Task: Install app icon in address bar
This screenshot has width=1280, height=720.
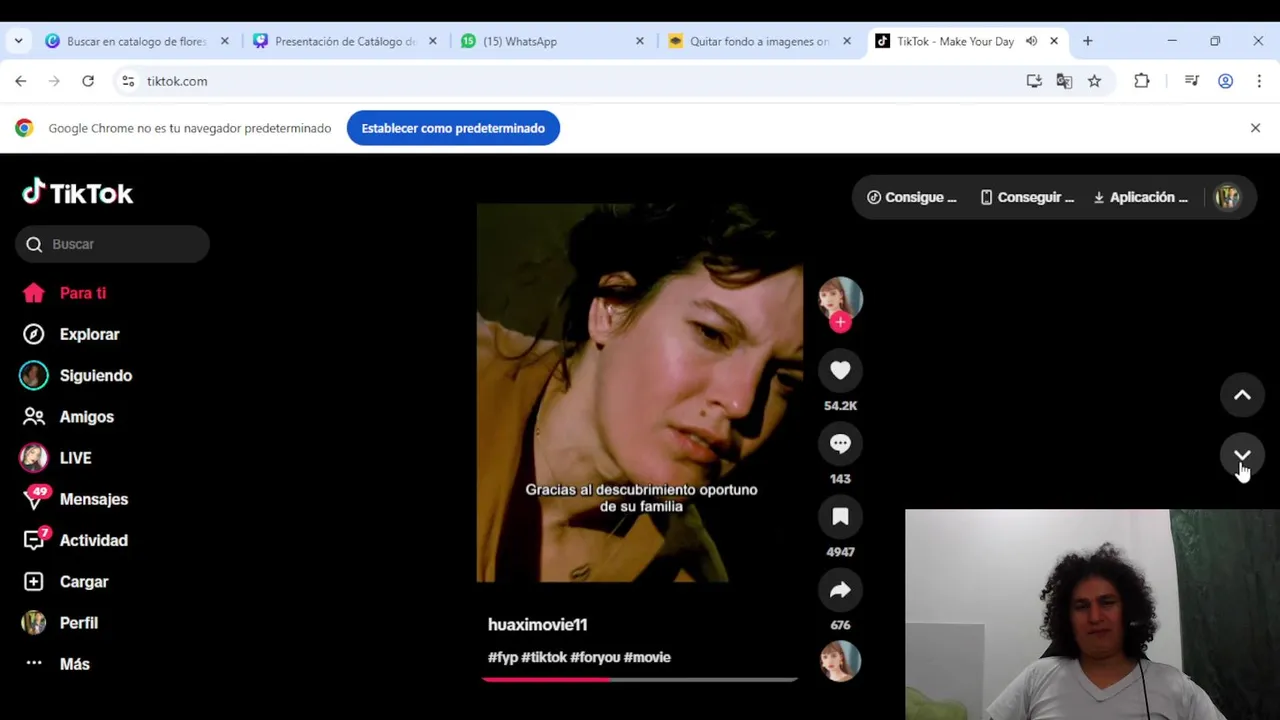Action: pyautogui.click(x=1034, y=81)
